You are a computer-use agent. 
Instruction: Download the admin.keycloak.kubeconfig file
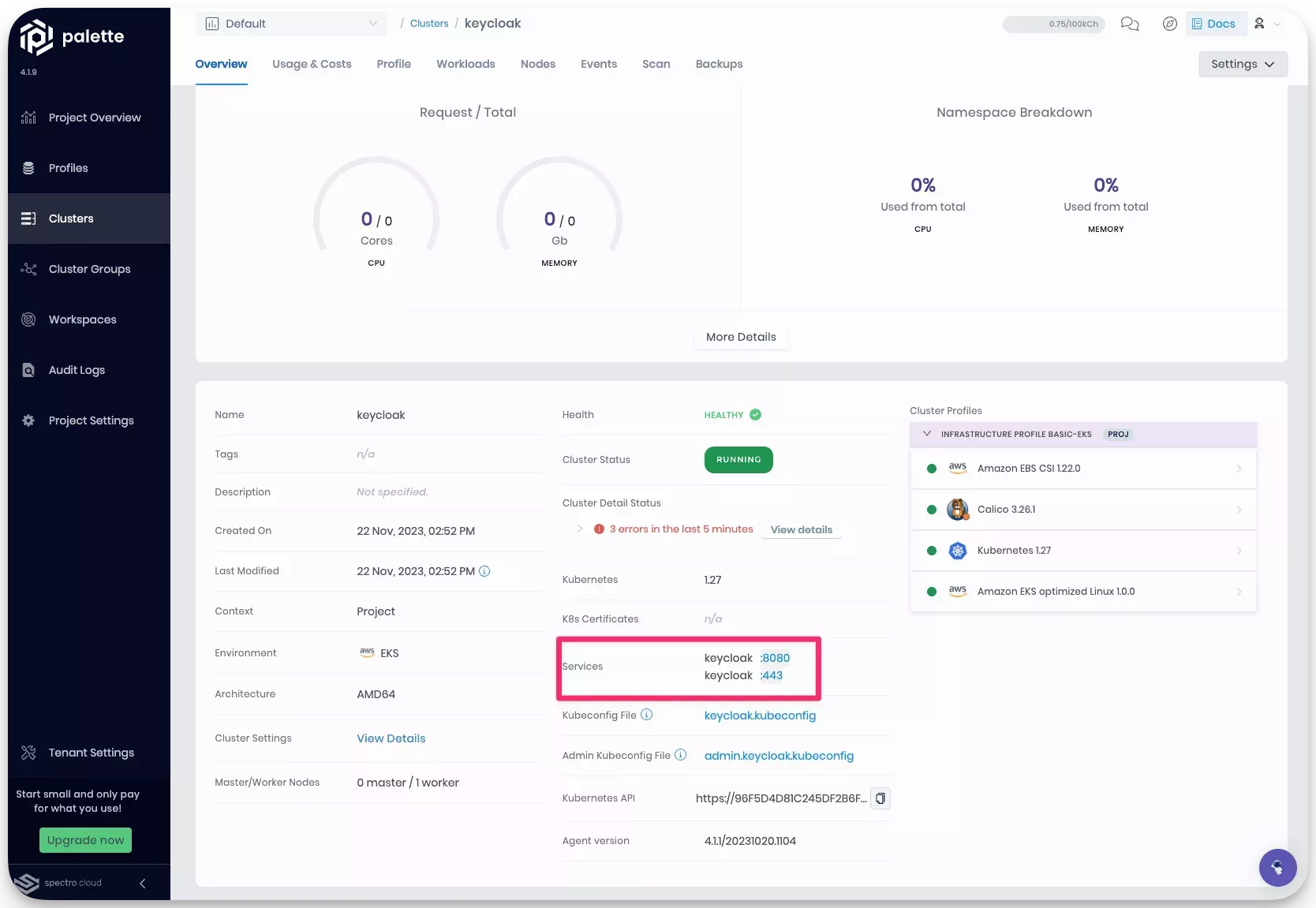[x=778, y=756]
